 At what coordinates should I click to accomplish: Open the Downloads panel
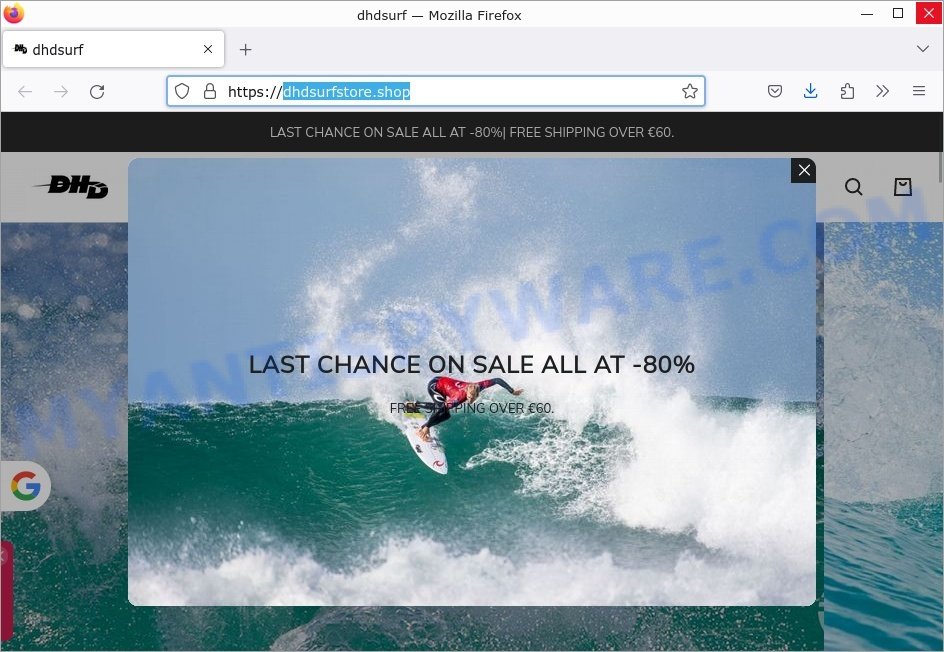[810, 91]
